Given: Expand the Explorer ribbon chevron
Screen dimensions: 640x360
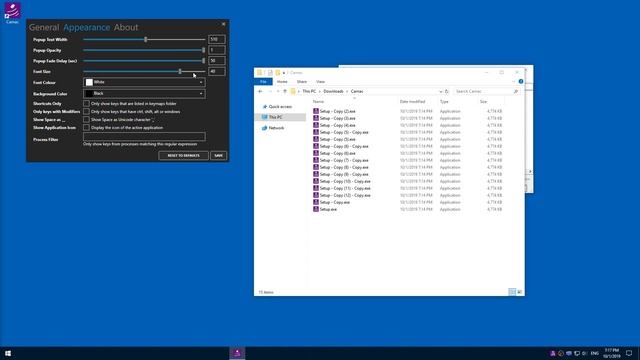Looking at the screenshot, I should click(x=513, y=82).
